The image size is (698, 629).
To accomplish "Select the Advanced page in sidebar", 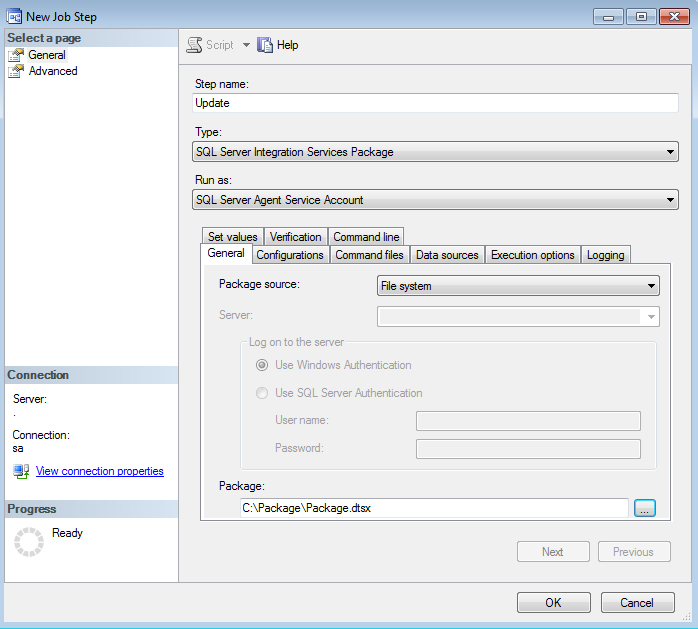I will (x=53, y=71).
